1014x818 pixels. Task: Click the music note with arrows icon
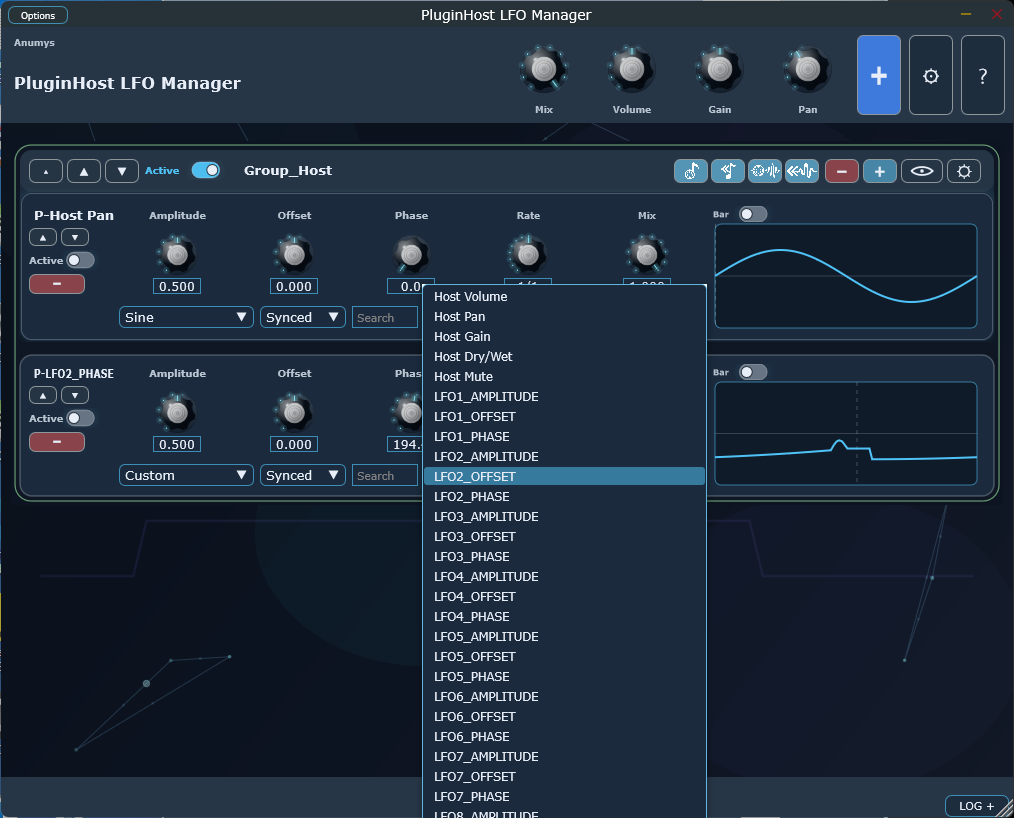pos(728,171)
